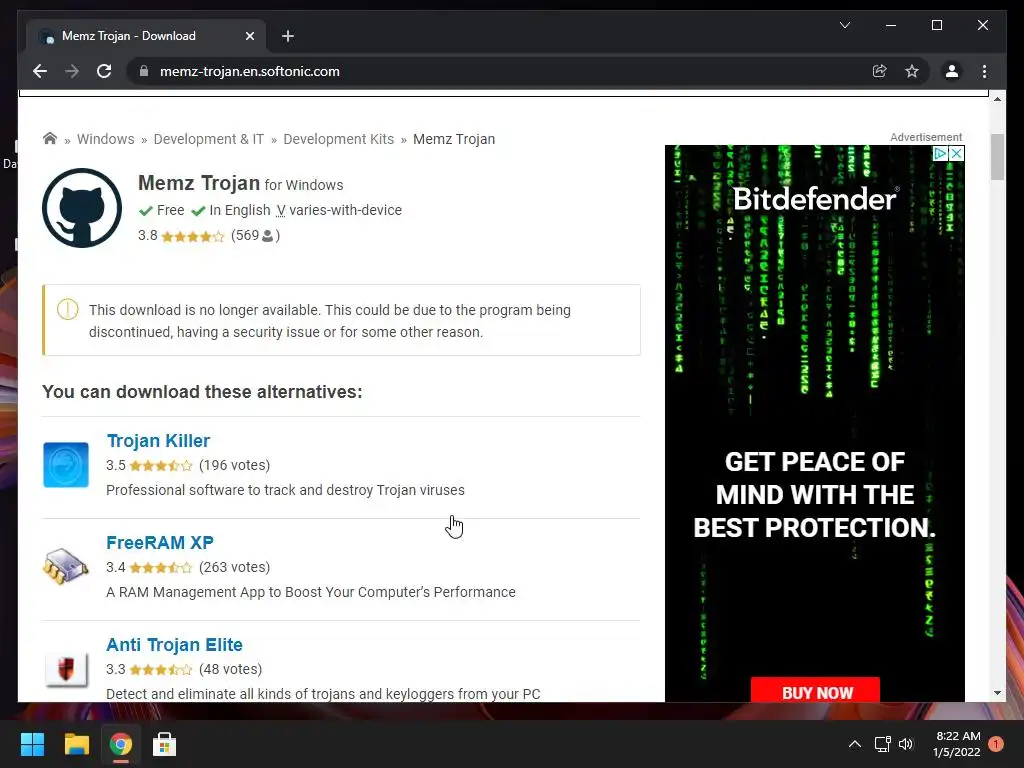This screenshot has height=768, width=1024.
Task: Go to the Softonic home breadcrumb icon
Action: [50, 138]
